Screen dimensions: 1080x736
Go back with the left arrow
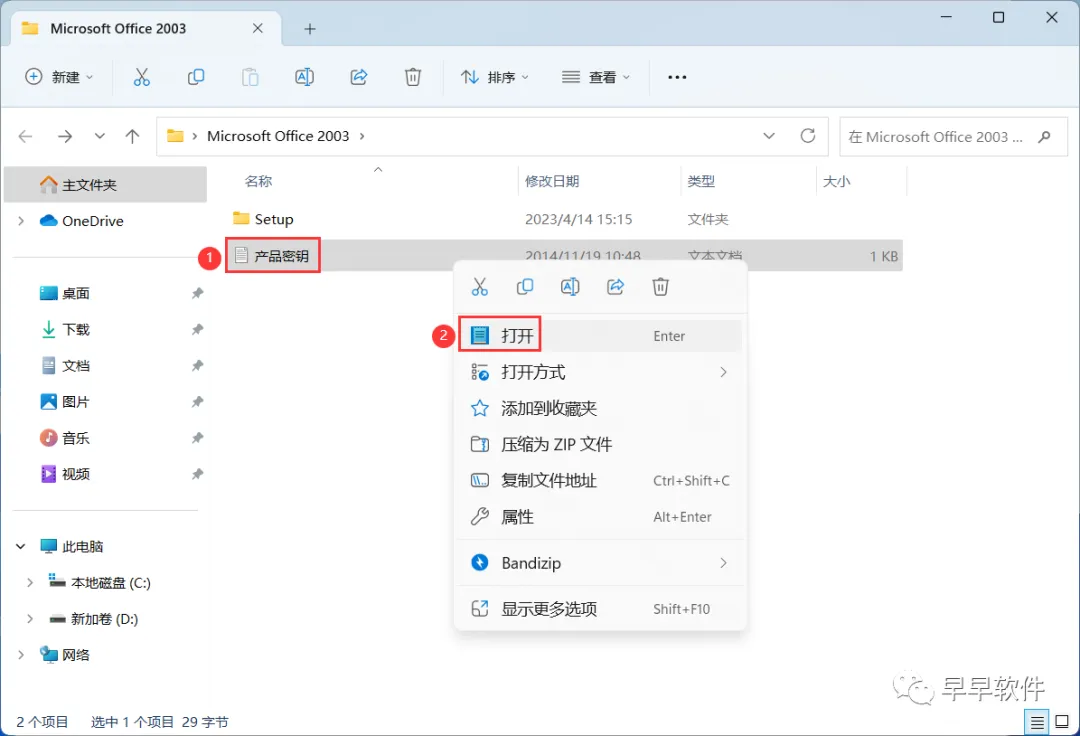click(x=25, y=136)
